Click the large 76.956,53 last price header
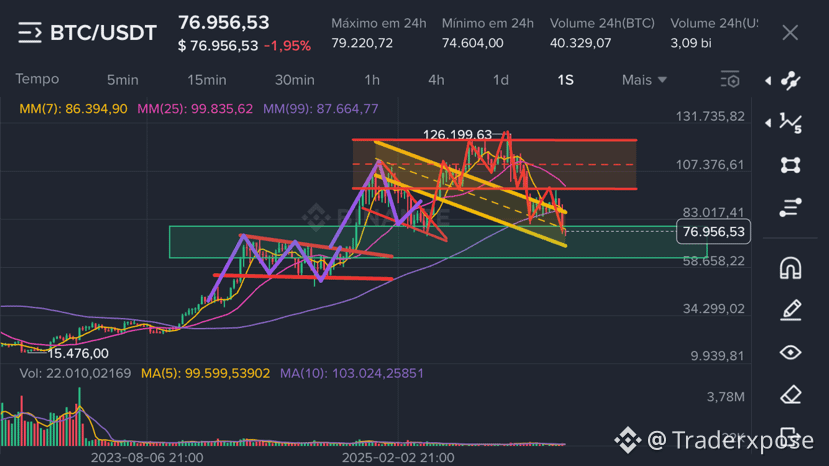Image resolution: width=829 pixels, height=466 pixels. coord(224,22)
